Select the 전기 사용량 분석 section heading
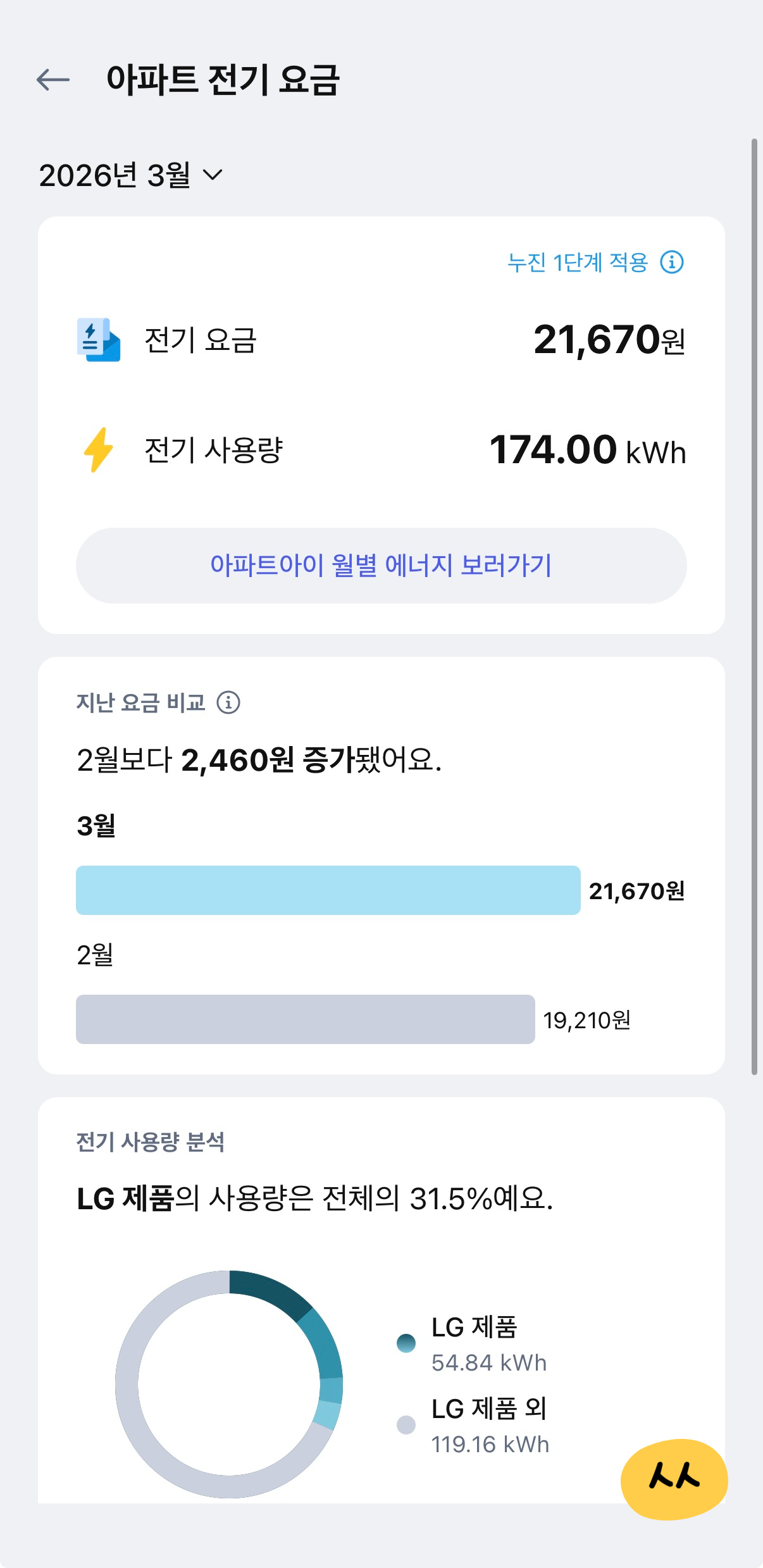 click(x=151, y=1142)
